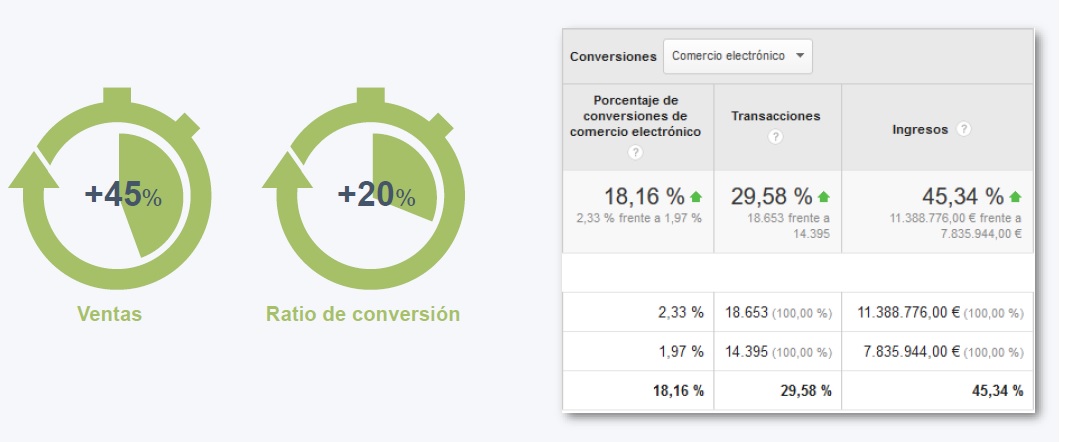Open help icon under Porcentaje de conversiones header

click(x=635, y=152)
